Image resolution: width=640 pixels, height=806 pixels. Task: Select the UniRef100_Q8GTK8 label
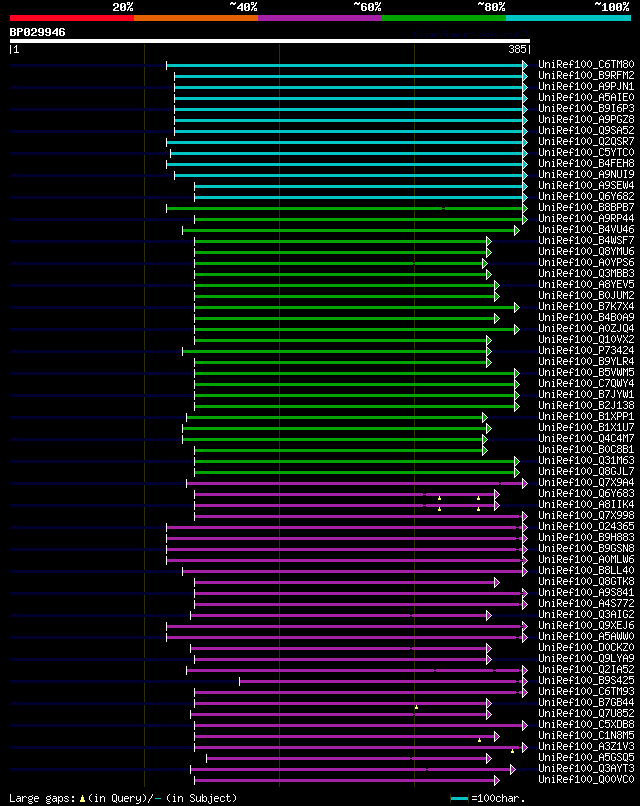[586, 581]
